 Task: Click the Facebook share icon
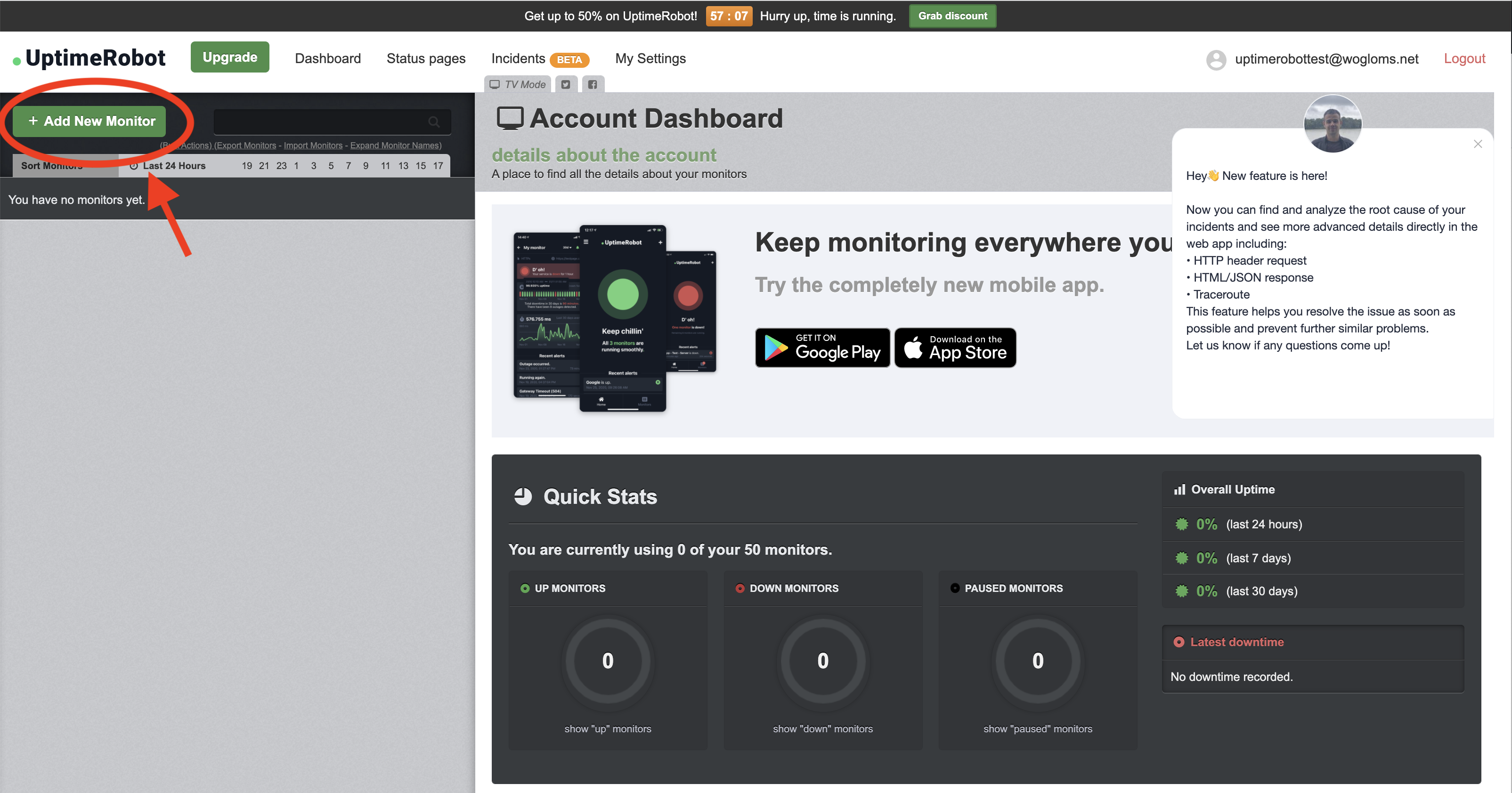(x=592, y=84)
